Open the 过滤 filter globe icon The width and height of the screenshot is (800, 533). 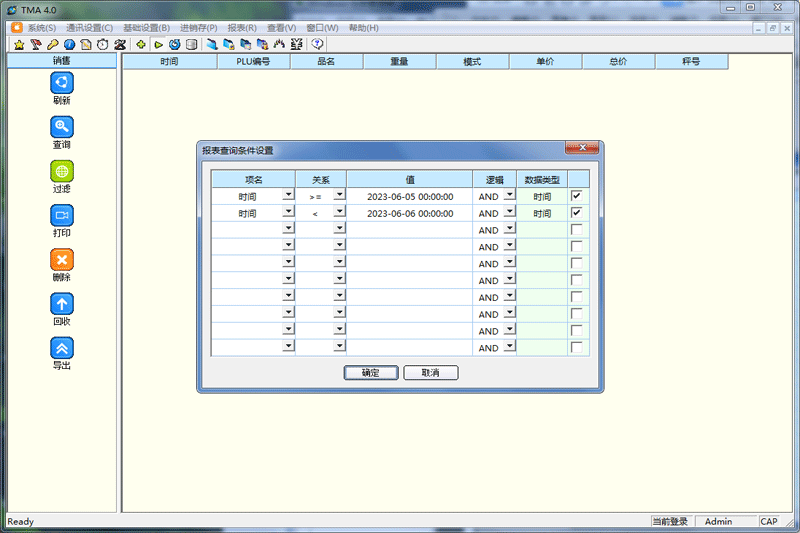click(x=62, y=171)
